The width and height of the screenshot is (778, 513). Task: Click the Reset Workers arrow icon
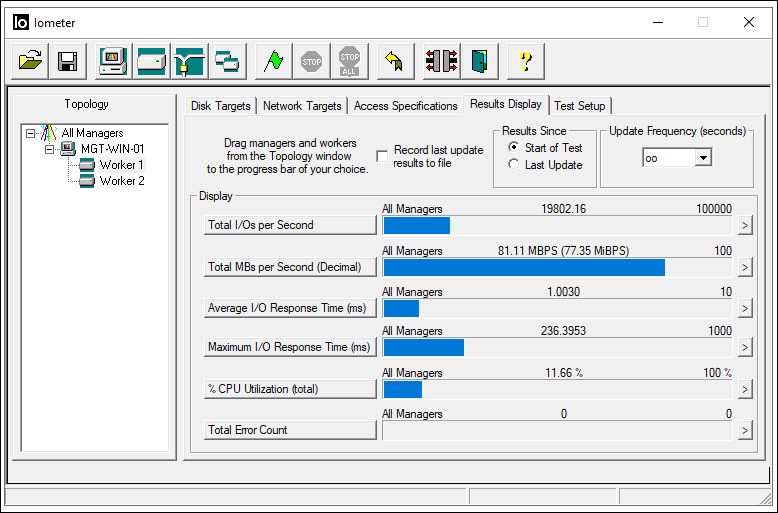394,62
